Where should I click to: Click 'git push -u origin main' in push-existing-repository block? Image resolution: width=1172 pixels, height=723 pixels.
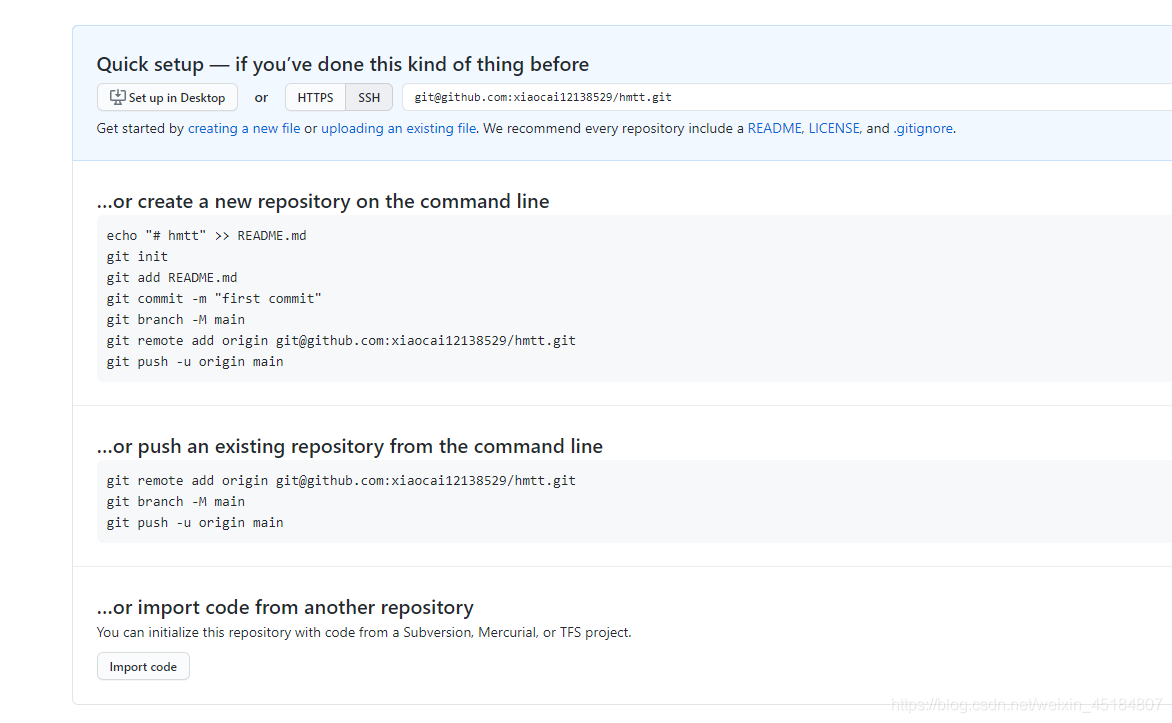click(x=194, y=522)
